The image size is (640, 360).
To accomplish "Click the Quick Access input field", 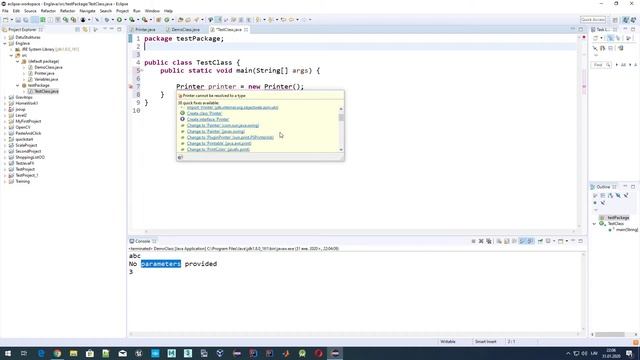I will click(x=593, y=20).
